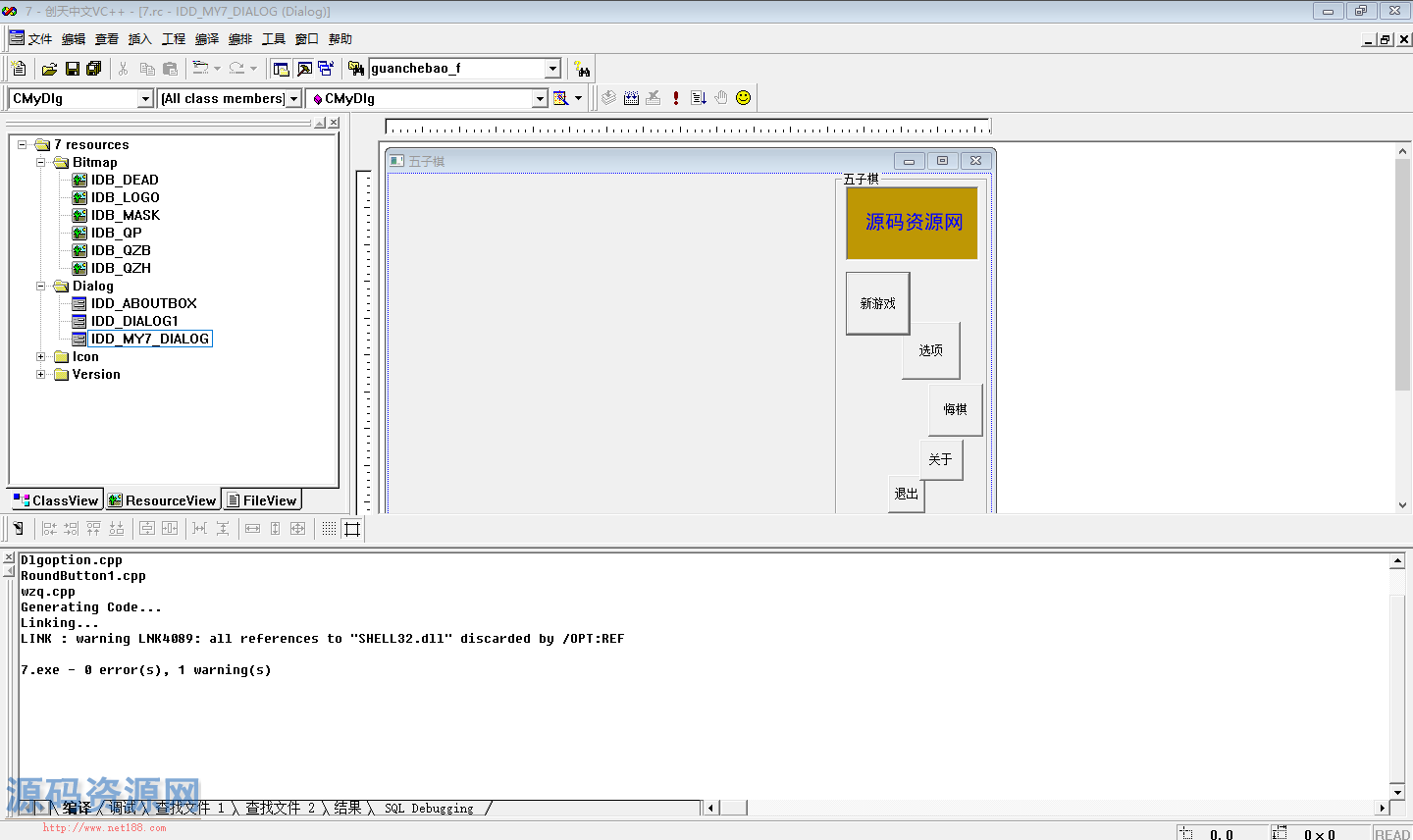Click the Compile file icon

point(608,98)
